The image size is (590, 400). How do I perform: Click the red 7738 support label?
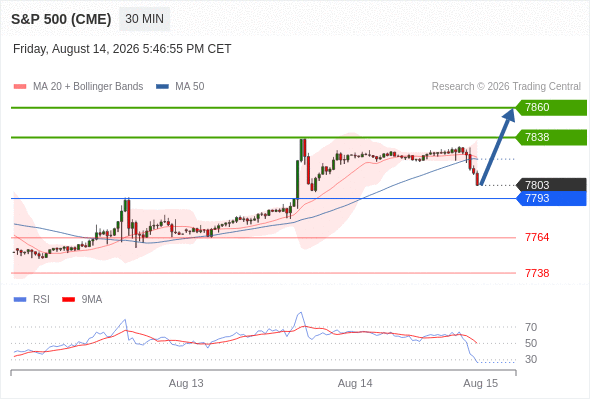(537, 273)
